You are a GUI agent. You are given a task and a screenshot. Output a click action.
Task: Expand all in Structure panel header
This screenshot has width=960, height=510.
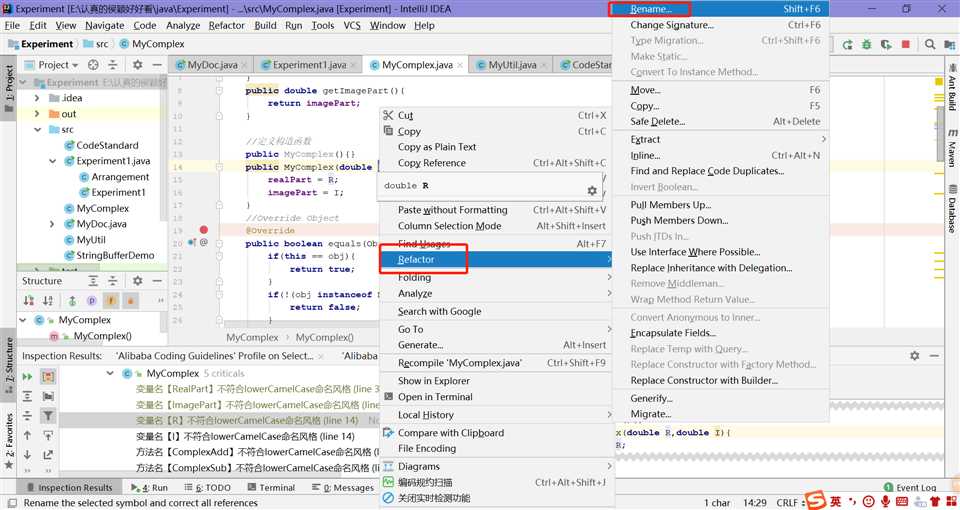pyautogui.click(x=93, y=280)
